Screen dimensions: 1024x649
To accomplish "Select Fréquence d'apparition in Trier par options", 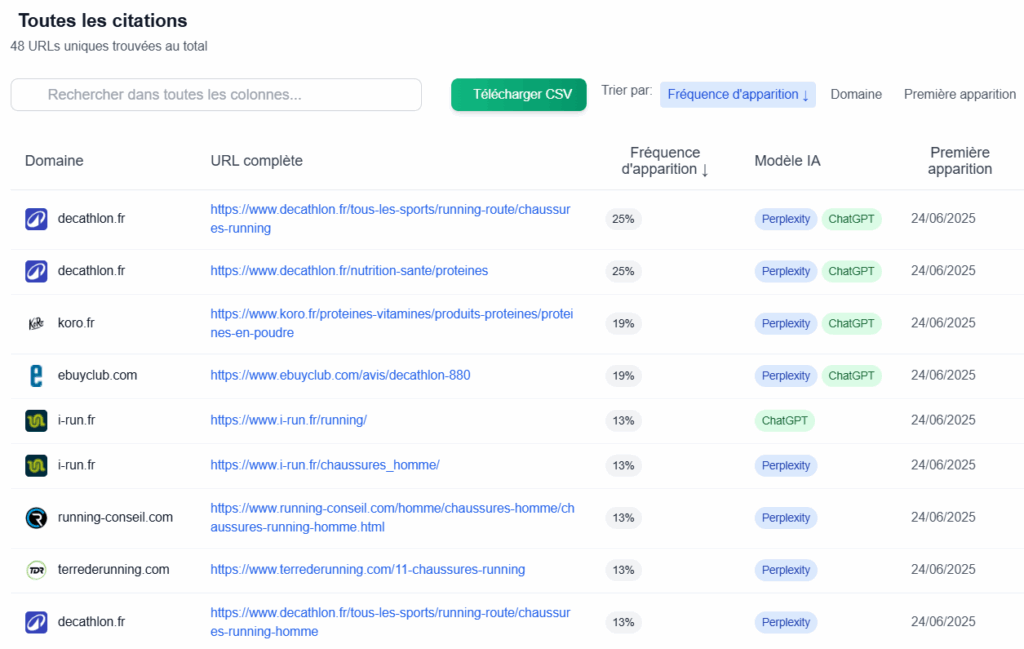I will point(738,95).
